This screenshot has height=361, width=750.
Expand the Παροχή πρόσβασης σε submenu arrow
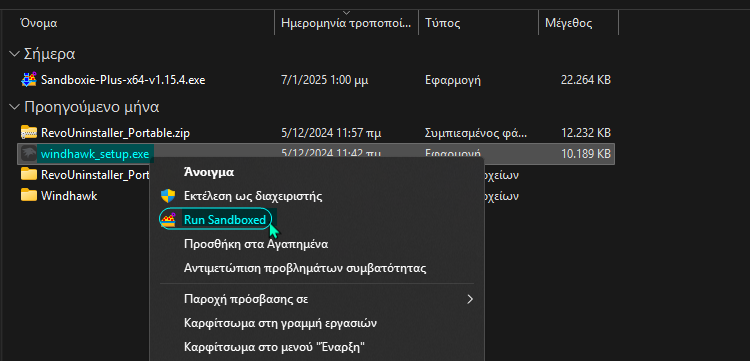470,299
